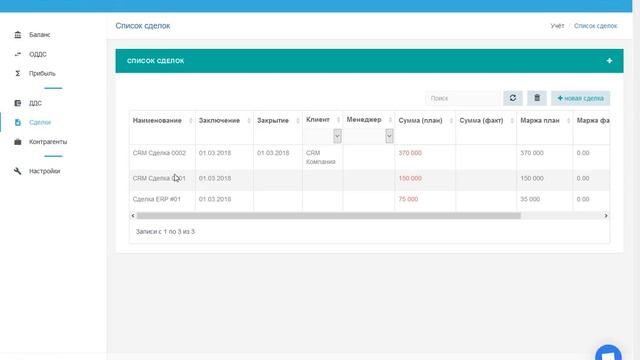This screenshot has width=640, height=360.
Task: Click the 75 000 red plan sum
Action: pyautogui.click(x=408, y=199)
